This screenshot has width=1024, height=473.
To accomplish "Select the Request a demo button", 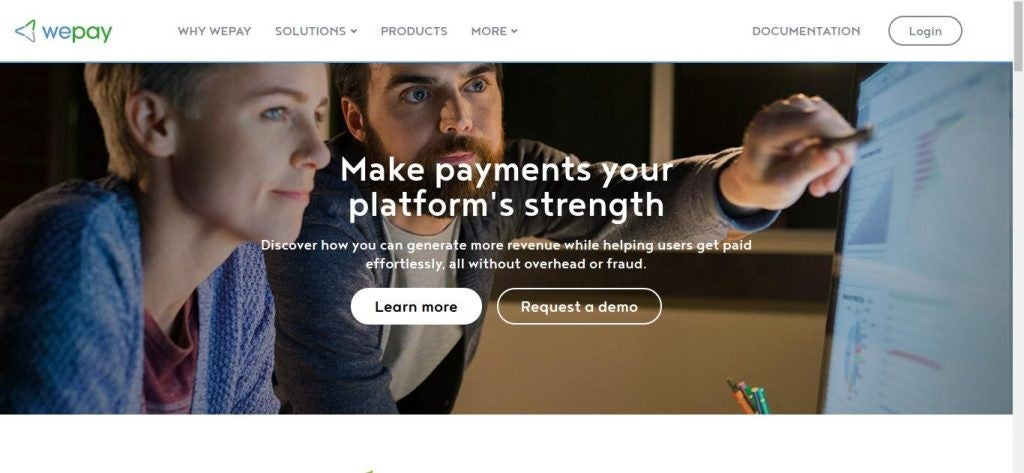I will click(x=579, y=306).
